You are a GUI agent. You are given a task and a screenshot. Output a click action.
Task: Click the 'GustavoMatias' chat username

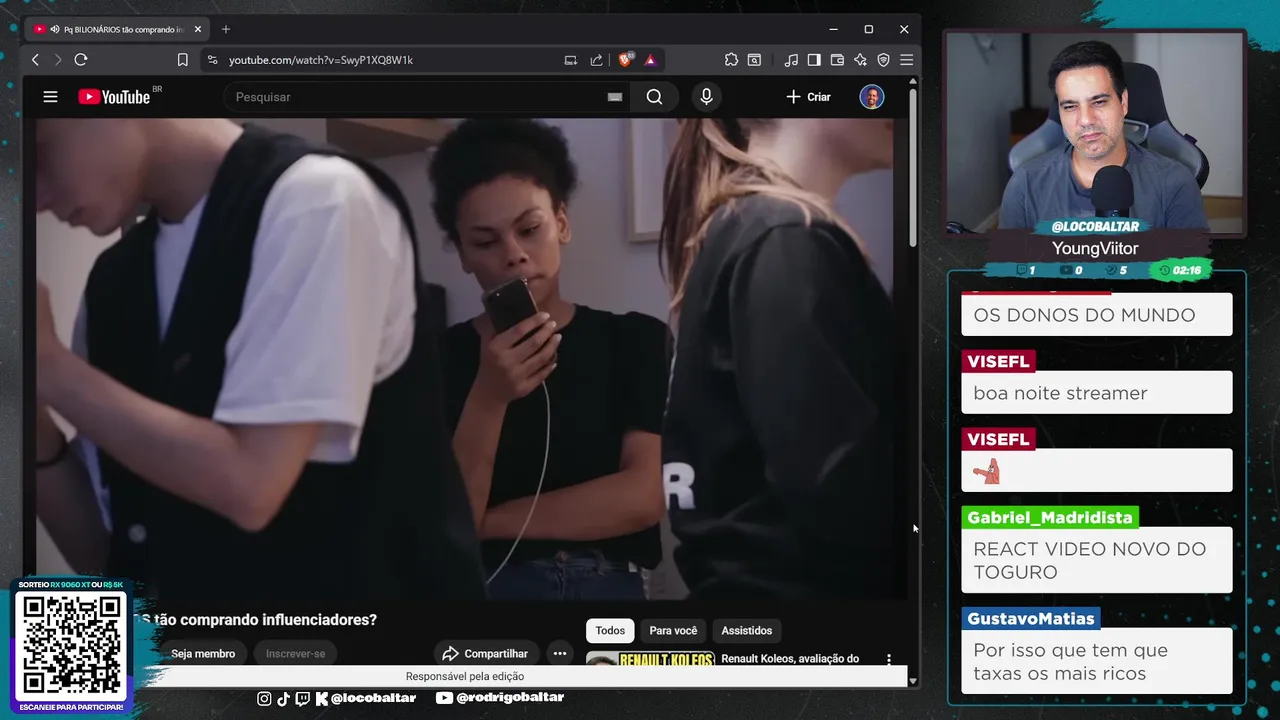click(x=1031, y=619)
